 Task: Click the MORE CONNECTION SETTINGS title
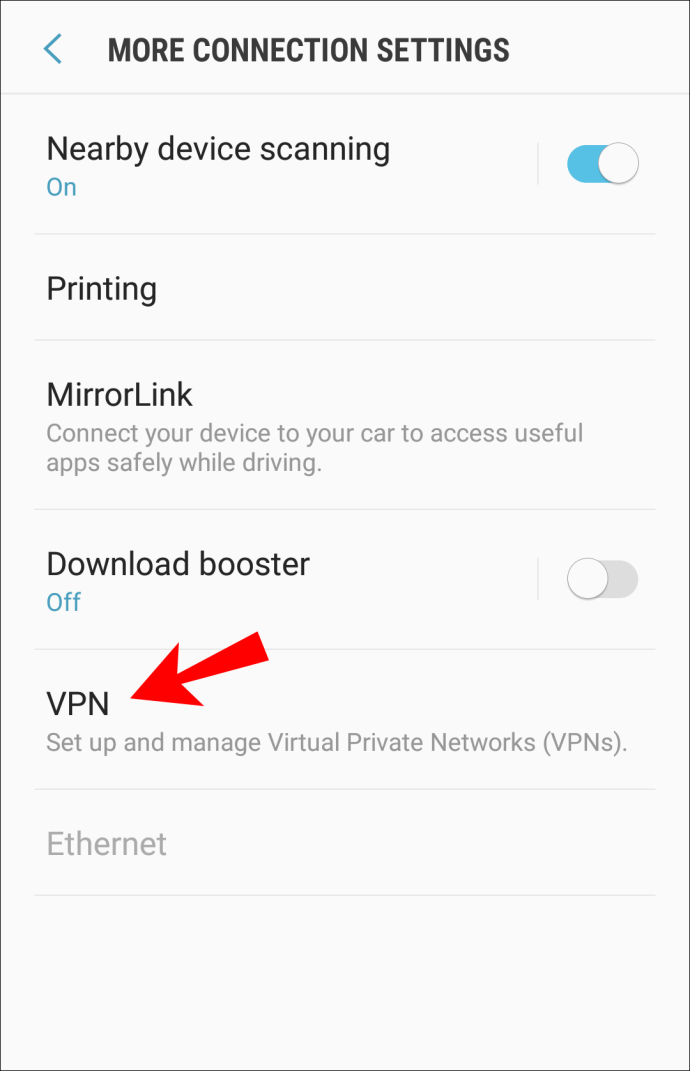pyautogui.click(x=309, y=50)
